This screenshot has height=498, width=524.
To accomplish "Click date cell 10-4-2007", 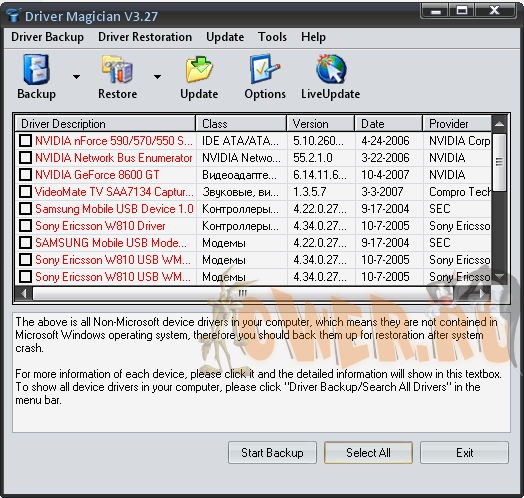I will 385,174.
